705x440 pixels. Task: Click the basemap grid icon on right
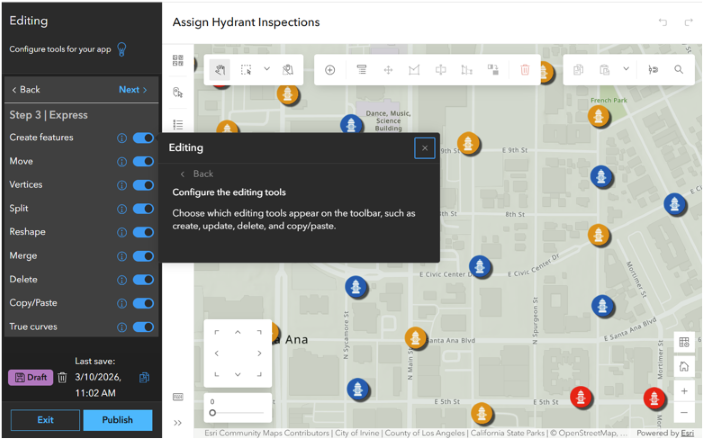[684, 342]
